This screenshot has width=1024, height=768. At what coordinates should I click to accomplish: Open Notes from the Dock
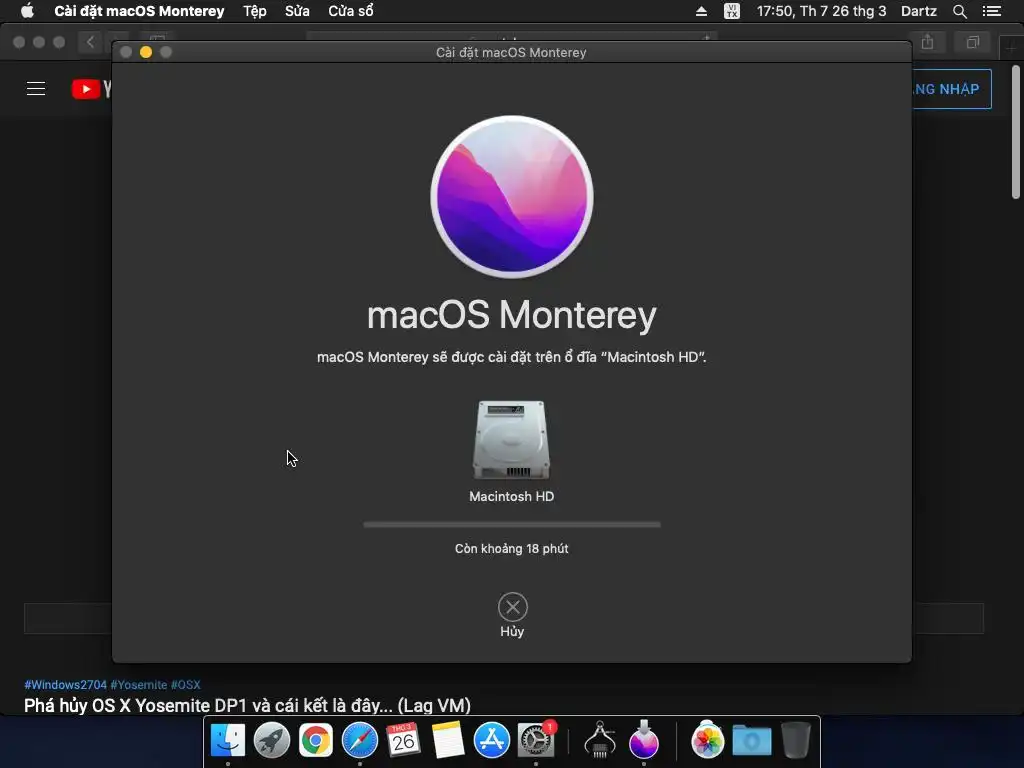448,740
